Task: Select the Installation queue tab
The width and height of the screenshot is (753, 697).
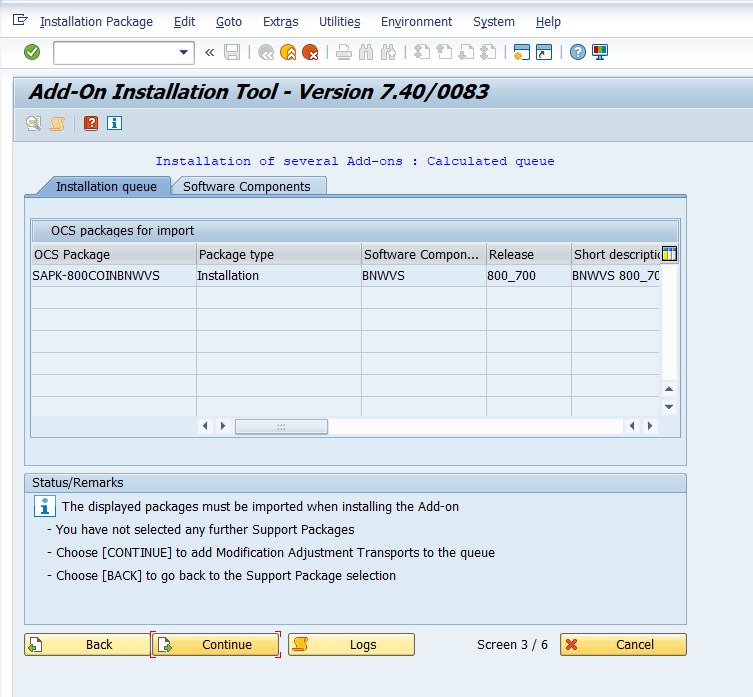Action: (x=105, y=186)
